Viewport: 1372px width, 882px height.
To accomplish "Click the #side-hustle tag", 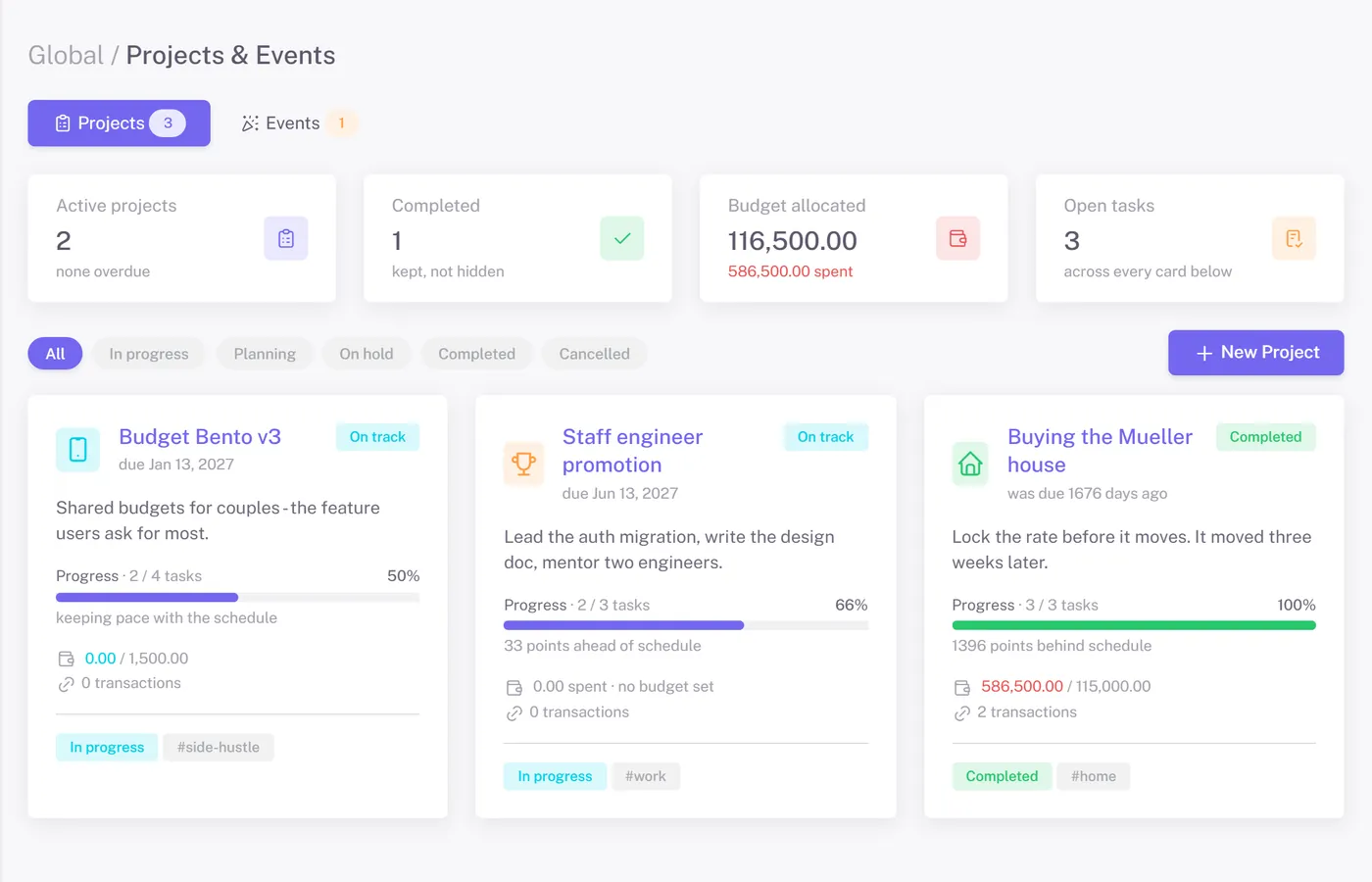I will pyautogui.click(x=219, y=748).
